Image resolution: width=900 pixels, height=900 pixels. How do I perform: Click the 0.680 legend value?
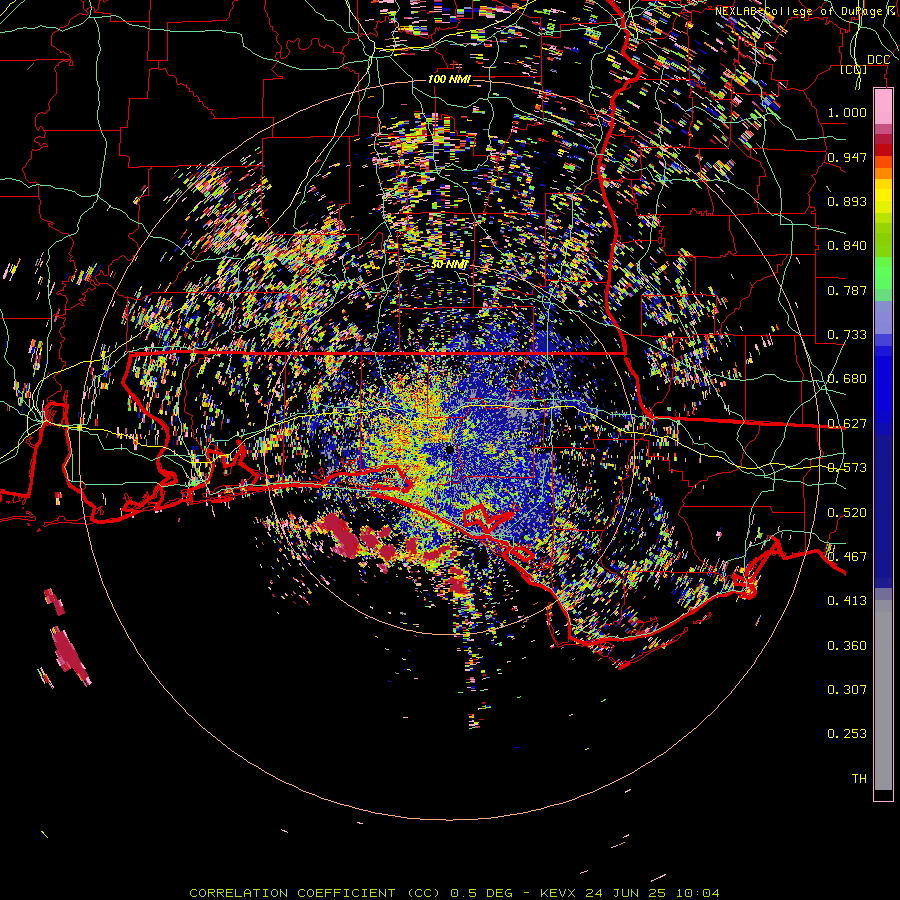pos(847,378)
